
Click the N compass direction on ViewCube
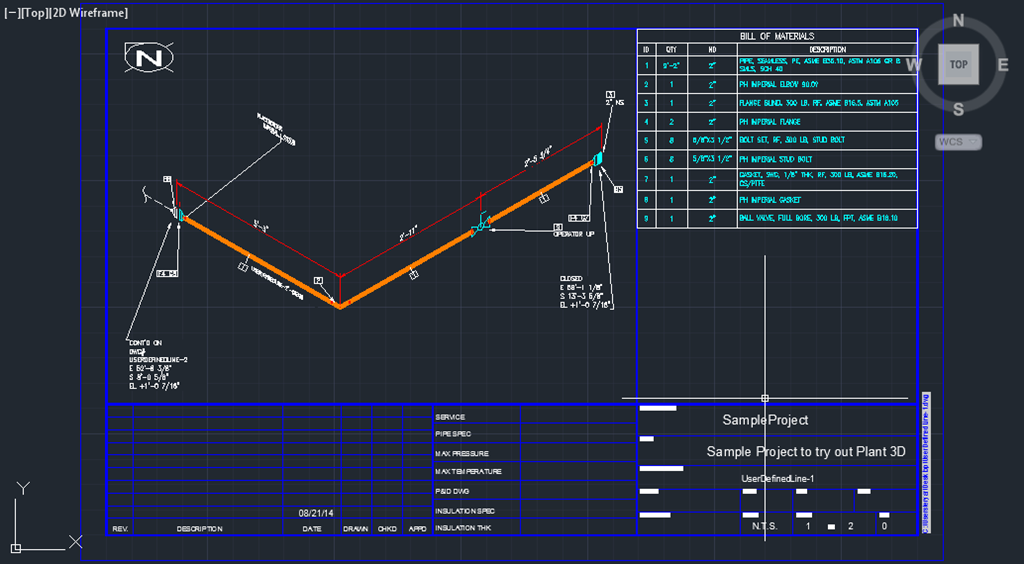pos(958,21)
